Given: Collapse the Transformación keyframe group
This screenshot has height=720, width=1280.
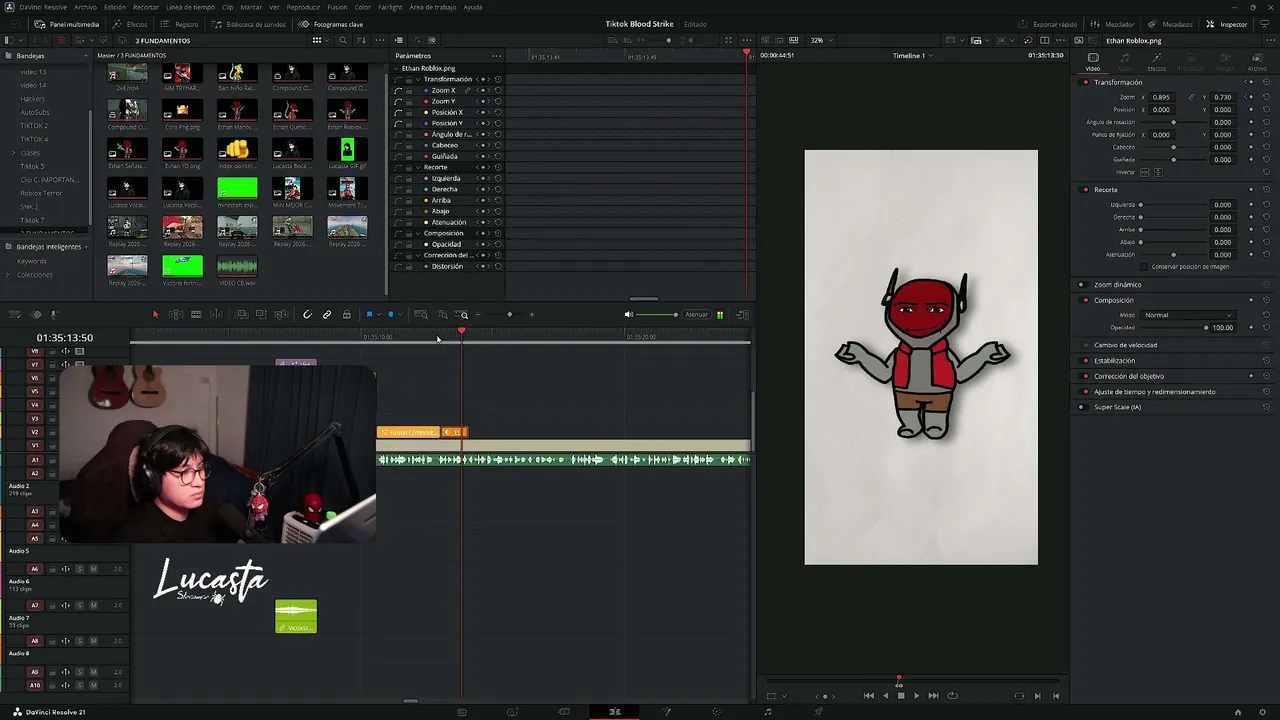Looking at the screenshot, I should coord(418,79).
